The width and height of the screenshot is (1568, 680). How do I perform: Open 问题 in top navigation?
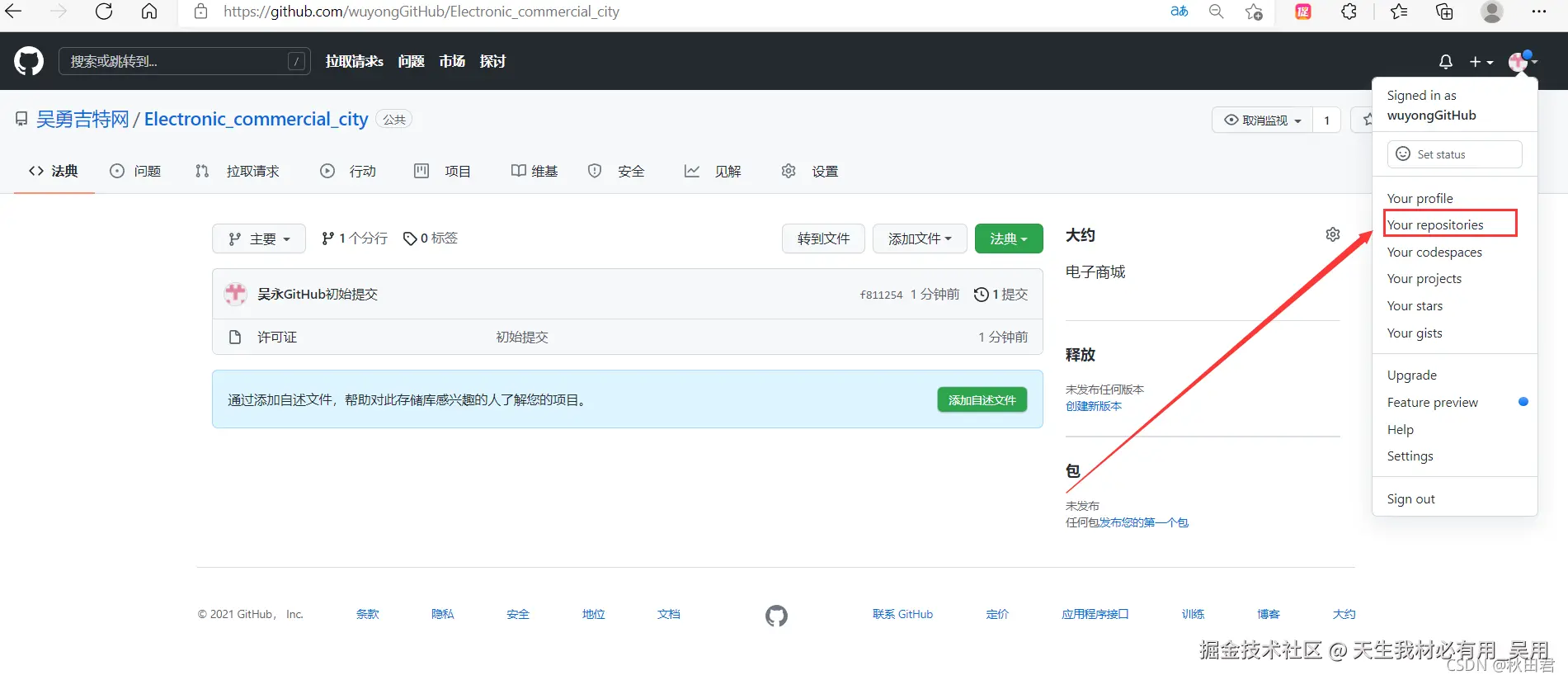click(x=411, y=61)
